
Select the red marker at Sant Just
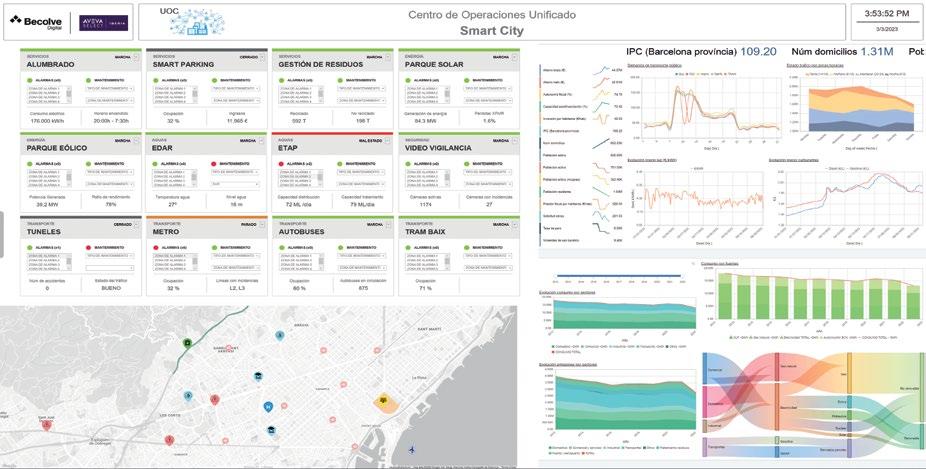(x=47, y=425)
